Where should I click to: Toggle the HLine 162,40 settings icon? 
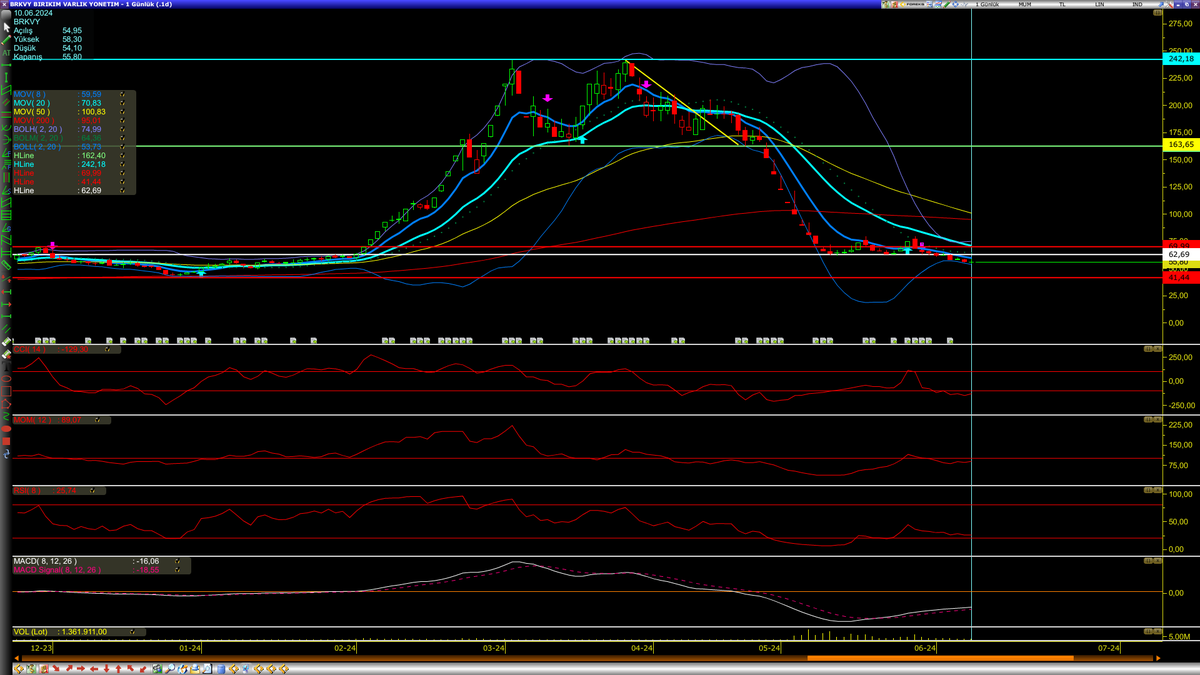(122, 155)
